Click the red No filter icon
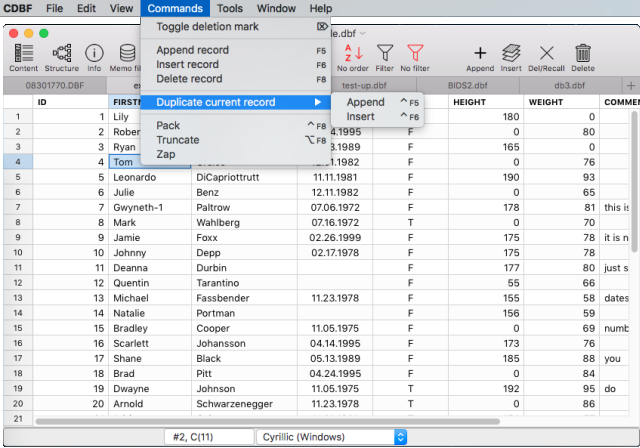Screen dimensions: 640x448 [x=415, y=53]
